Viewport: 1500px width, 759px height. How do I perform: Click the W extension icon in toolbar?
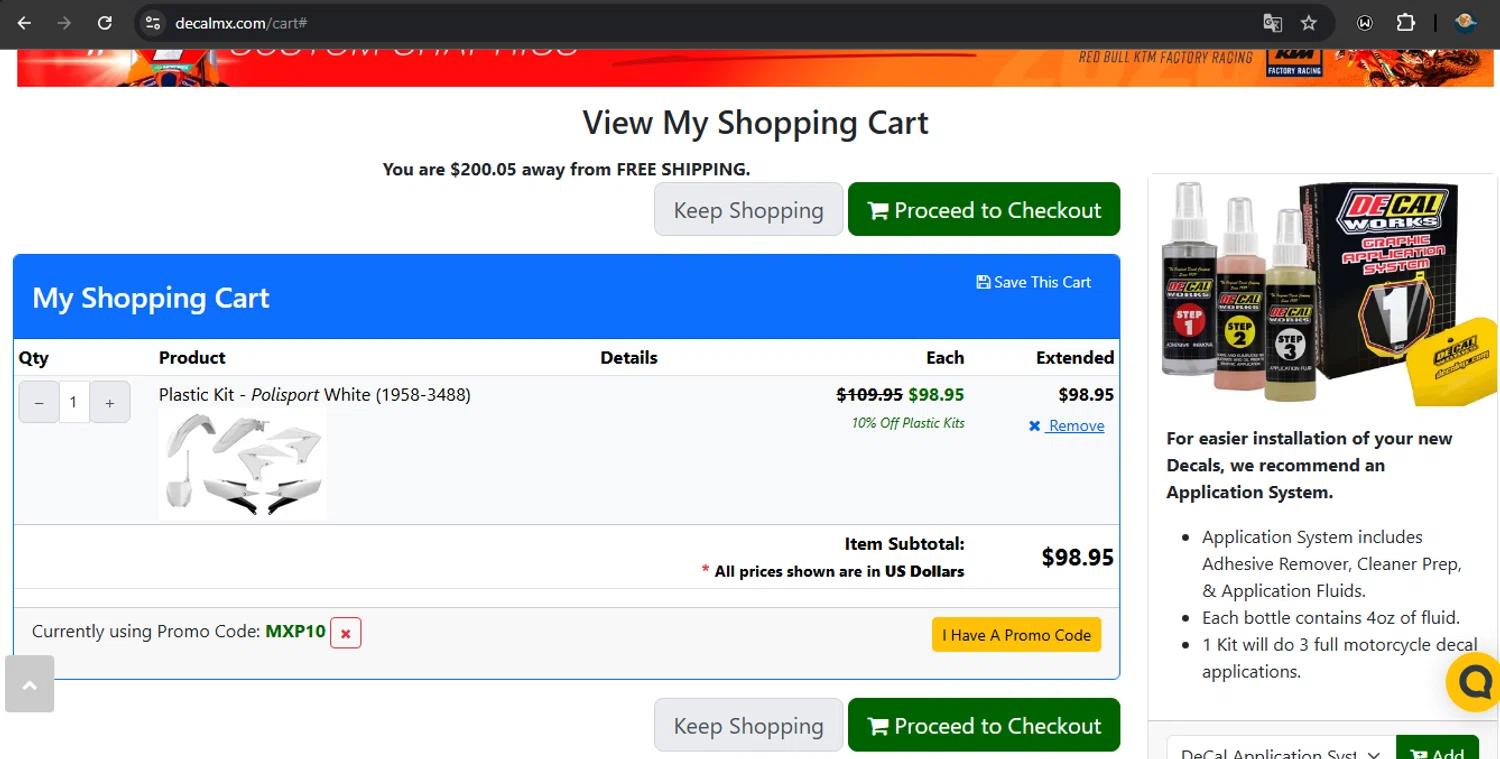[x=1365, y=23]
